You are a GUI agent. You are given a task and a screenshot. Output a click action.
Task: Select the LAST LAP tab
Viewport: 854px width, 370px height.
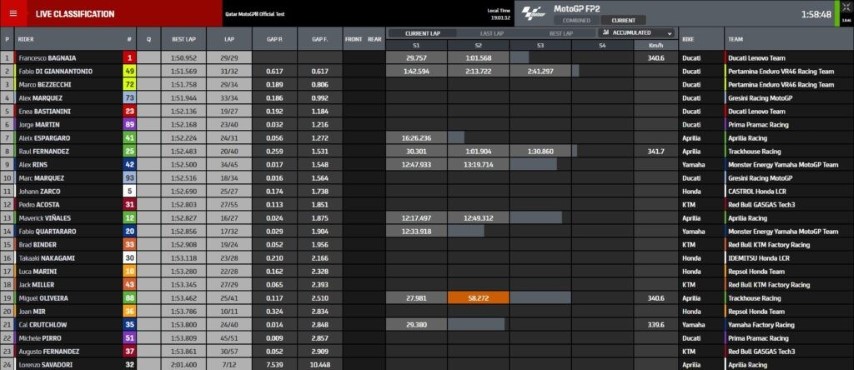click(x=491, y=33)
